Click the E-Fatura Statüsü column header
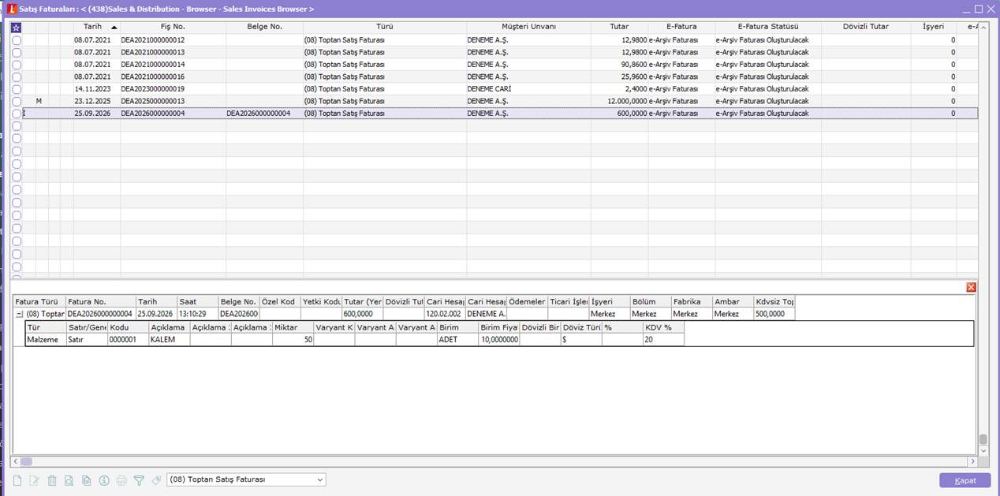The image size is (1000, 496). point(768,27)
